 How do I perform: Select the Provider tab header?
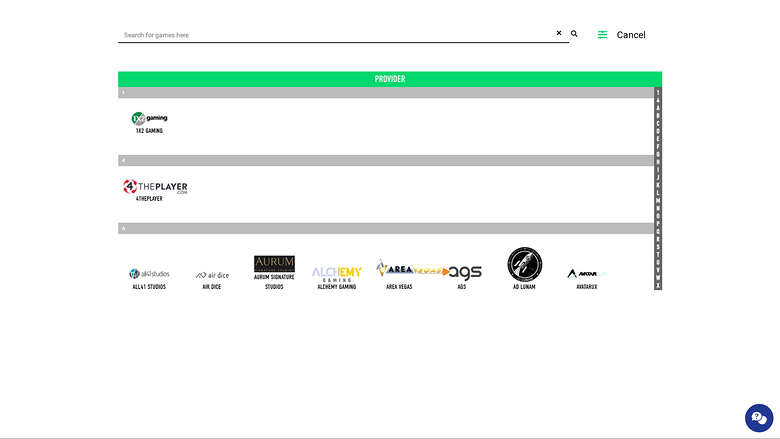pyautogui.click(x=389, y=79)
